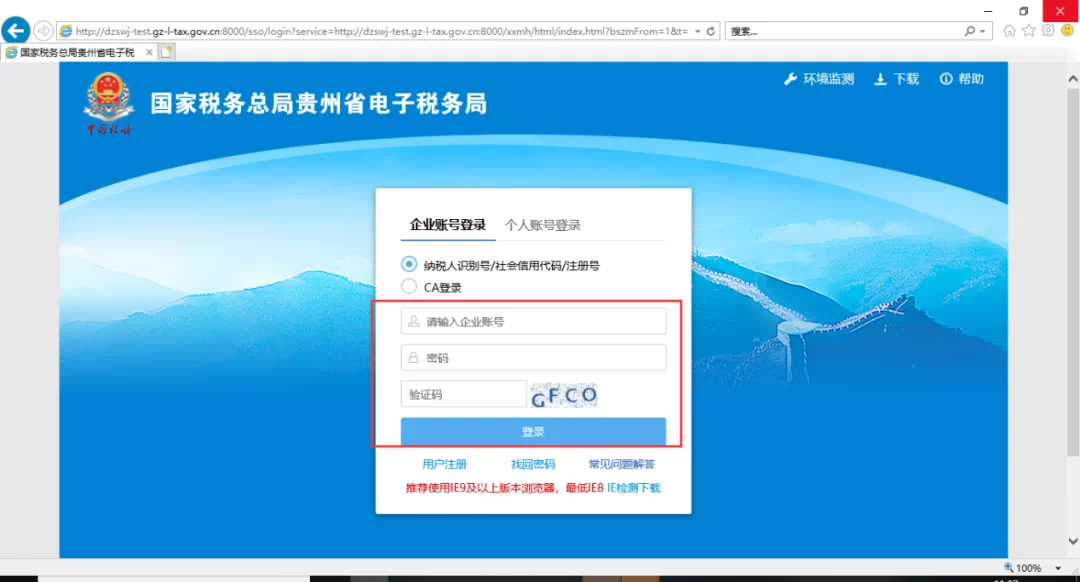Image resolution: width=1080 pixels, height=582 pixels.
Task: Click the 密码 password field
Action: 533,357
